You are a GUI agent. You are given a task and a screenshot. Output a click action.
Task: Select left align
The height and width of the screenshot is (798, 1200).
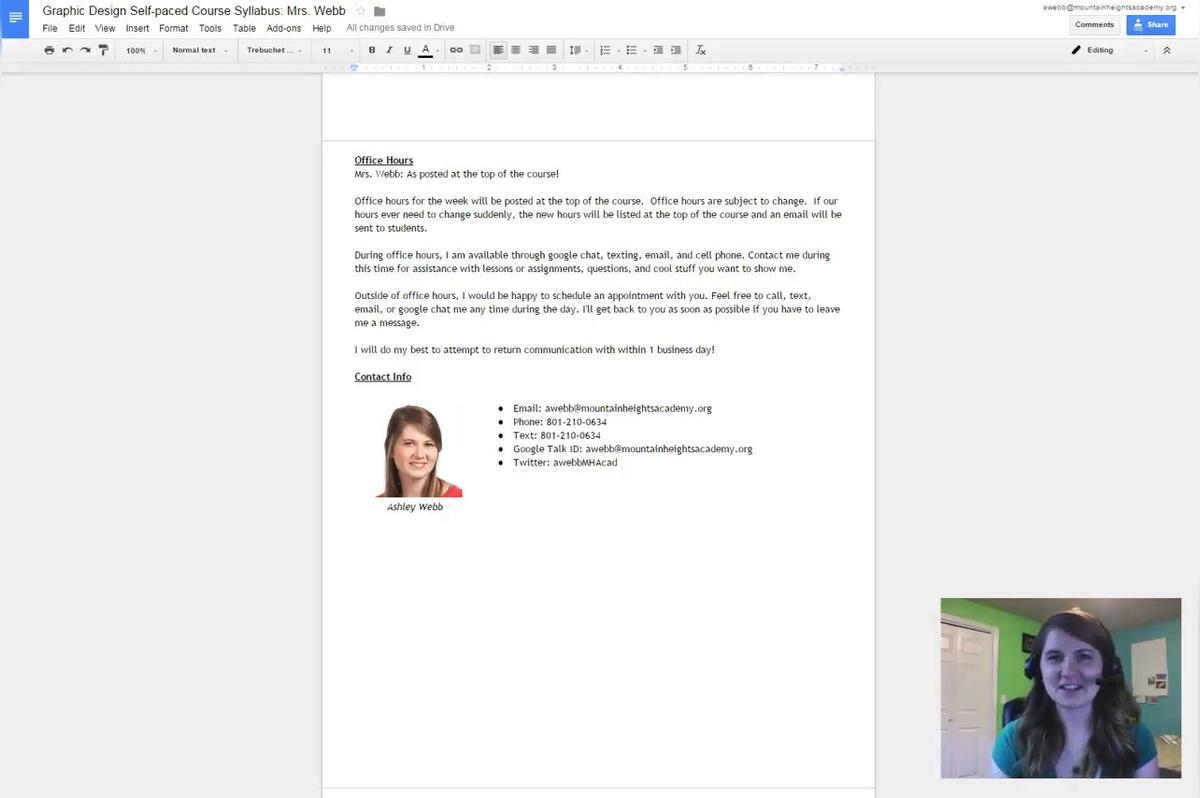click(498, 50)
